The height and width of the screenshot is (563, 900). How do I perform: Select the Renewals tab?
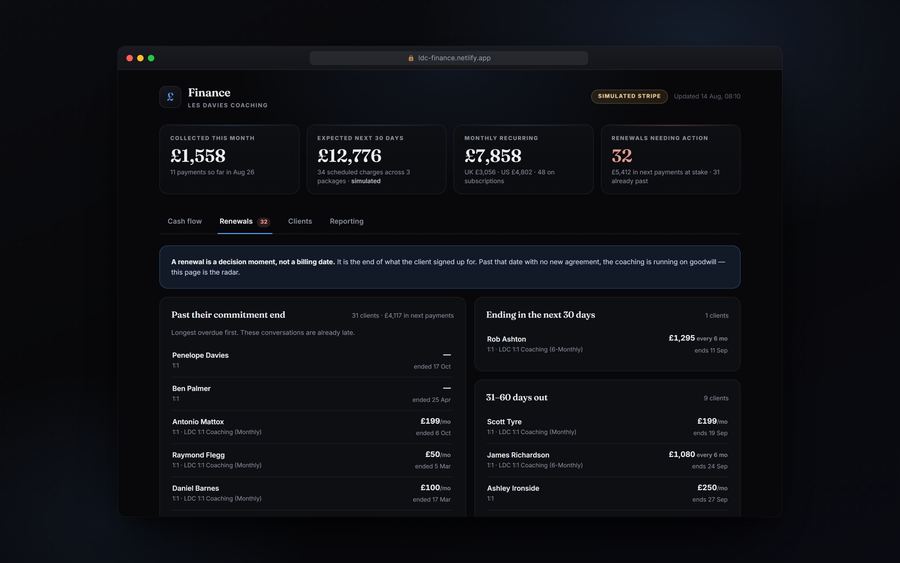(236, 221)
